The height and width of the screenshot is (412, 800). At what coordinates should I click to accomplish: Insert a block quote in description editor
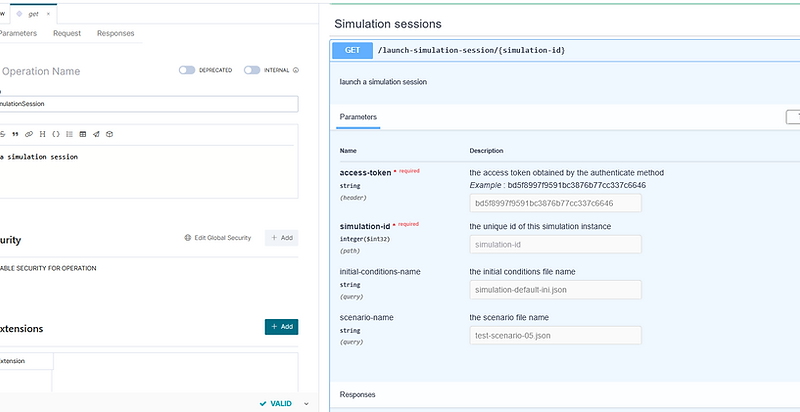(15, 134)
